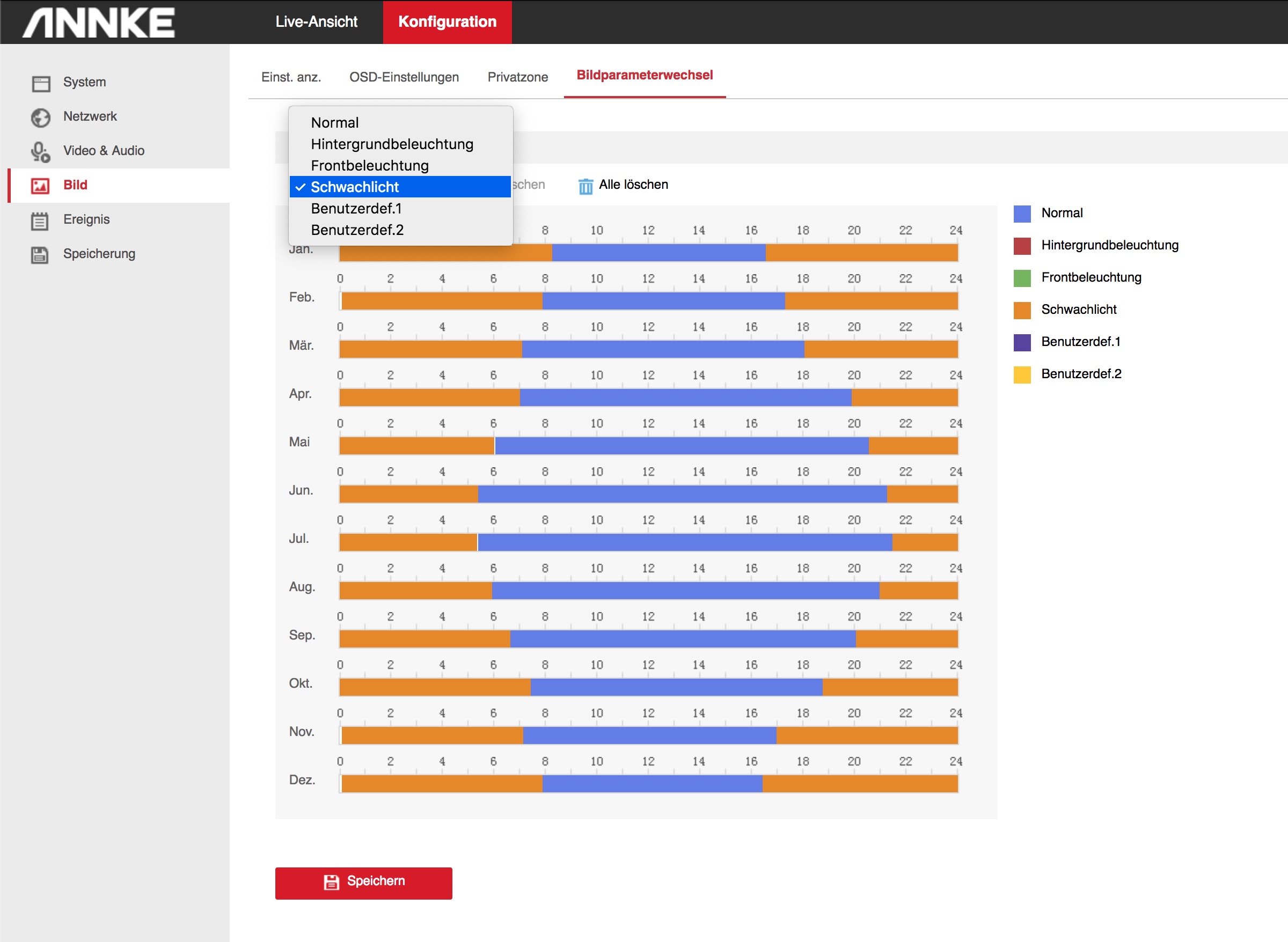Screen dimensions: 1288x942
Task: Choose Benutzerdef.2 from the list
Action: coord(357,230)
